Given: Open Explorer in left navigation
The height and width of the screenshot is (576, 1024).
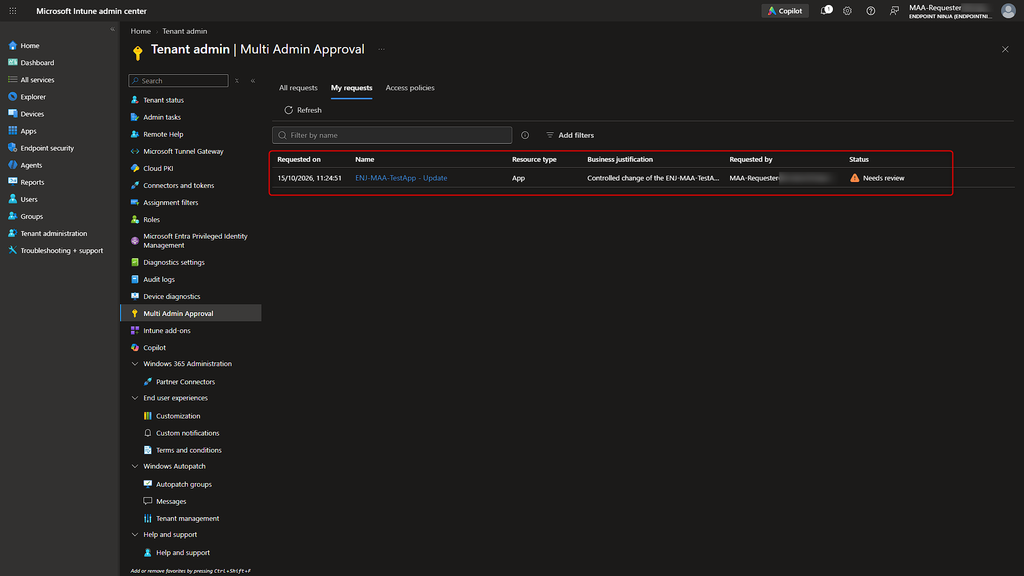Looking at the screenshot, I should tap(33, 97).
